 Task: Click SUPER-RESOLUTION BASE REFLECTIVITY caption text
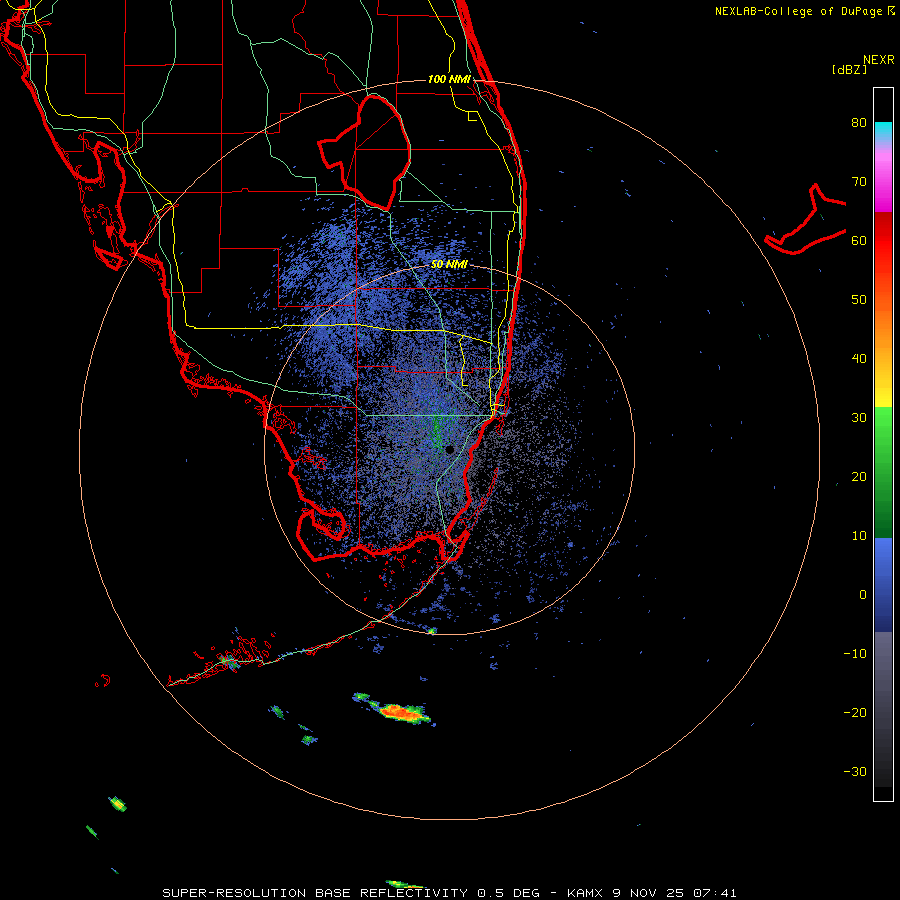point(315,893)
